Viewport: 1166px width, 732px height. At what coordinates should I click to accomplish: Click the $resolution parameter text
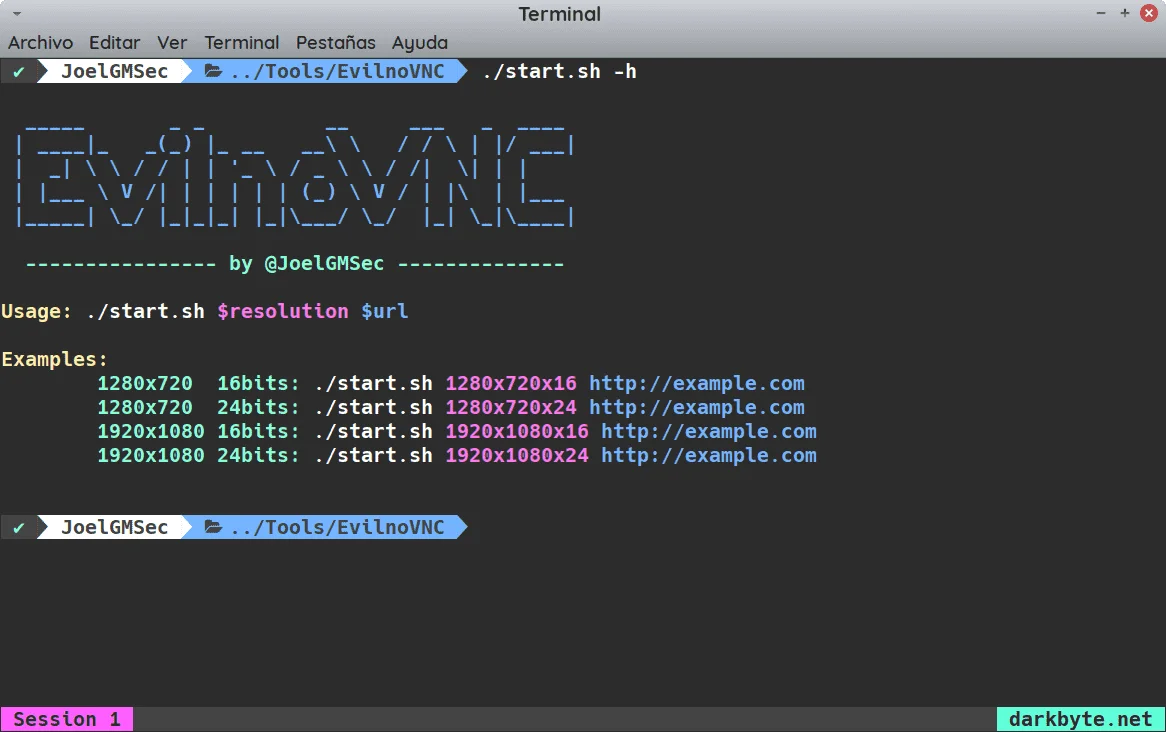283,311
